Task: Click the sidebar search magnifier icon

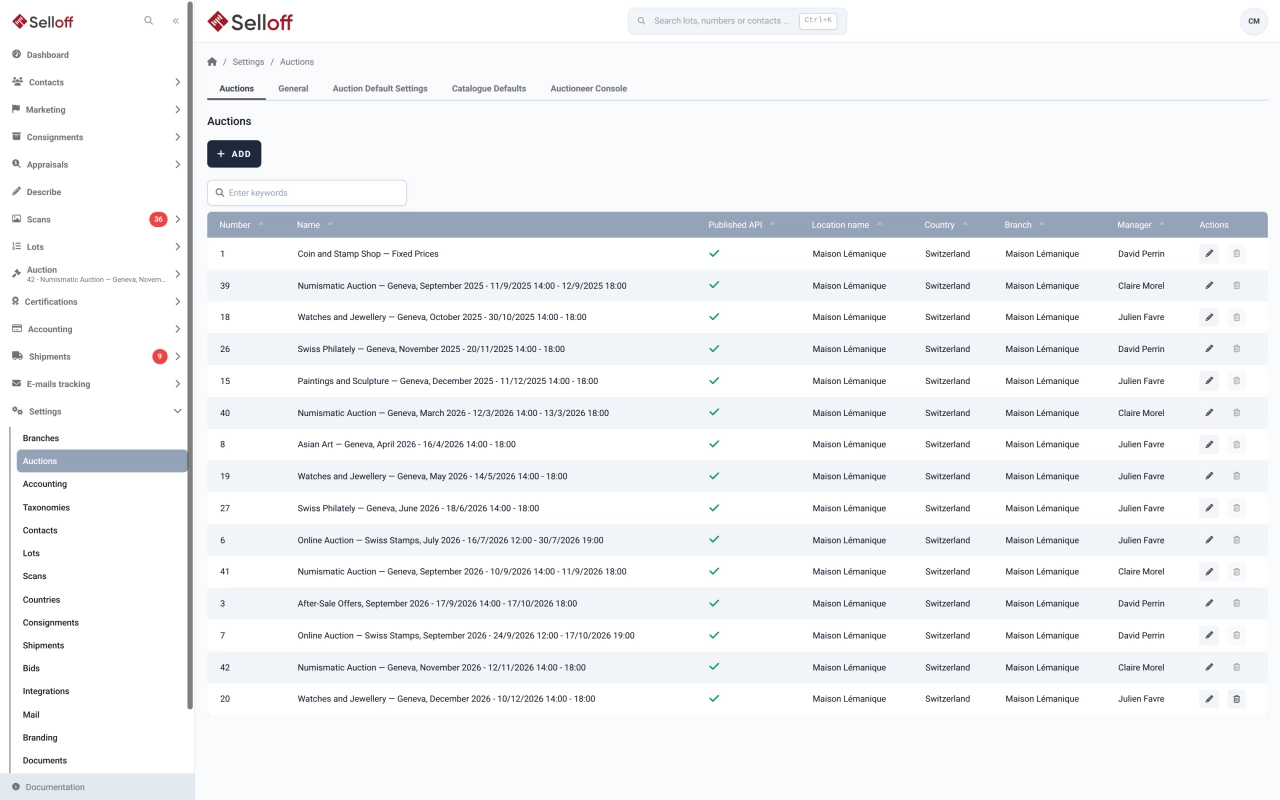Action: coord(149,21)
